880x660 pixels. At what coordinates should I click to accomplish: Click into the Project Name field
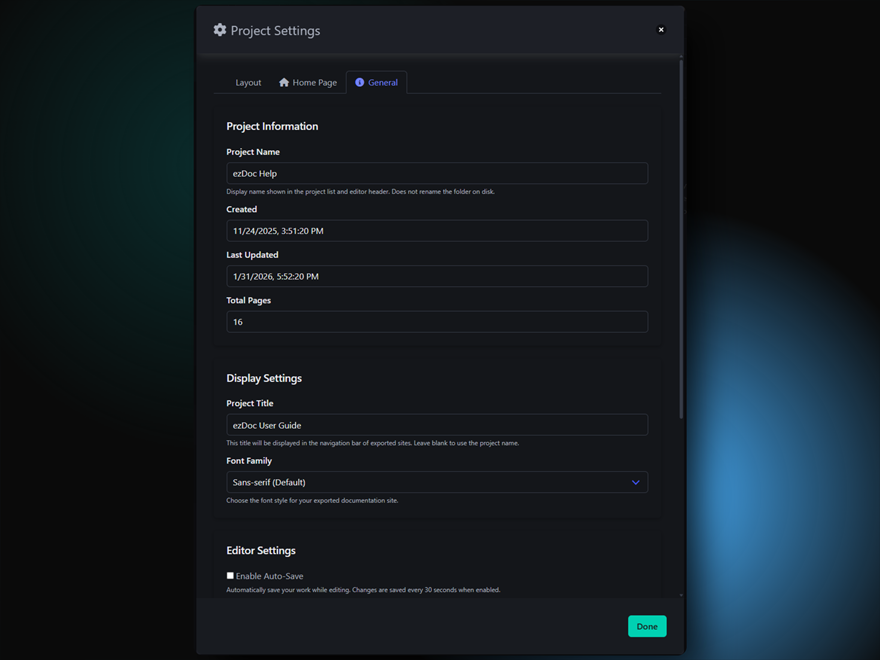(437, 174)
